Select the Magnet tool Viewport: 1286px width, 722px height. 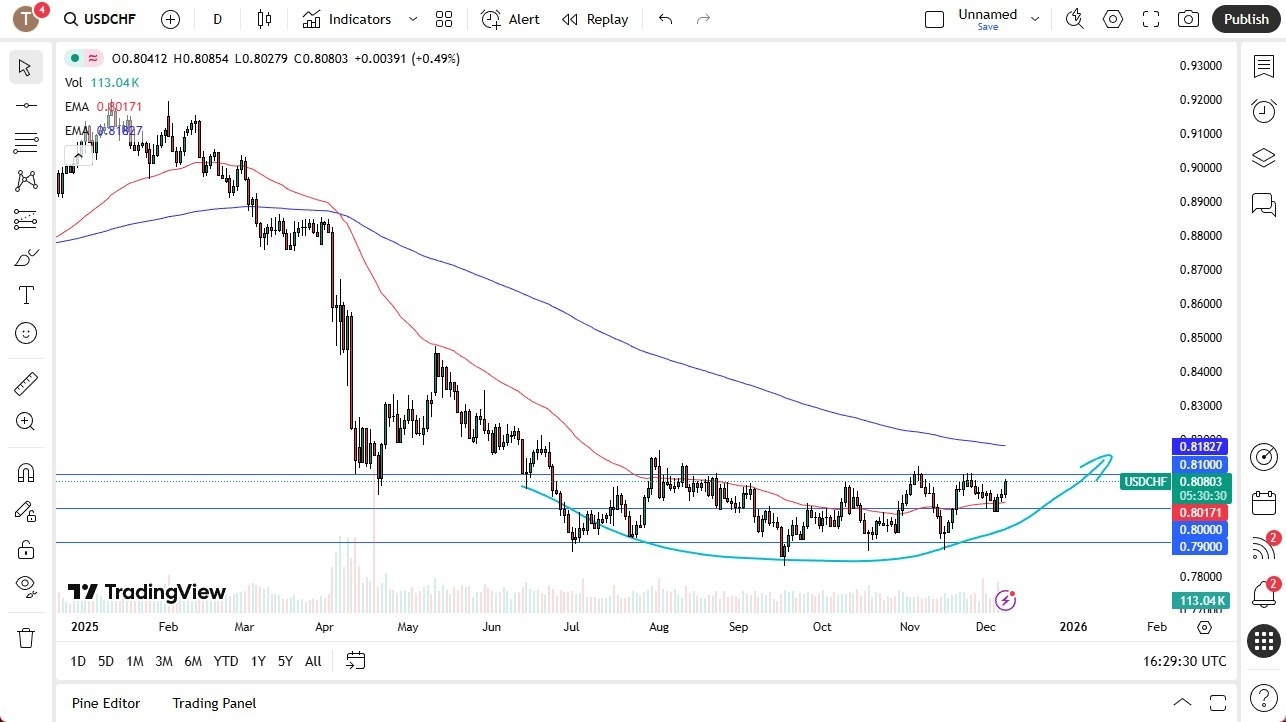point(25,472)
